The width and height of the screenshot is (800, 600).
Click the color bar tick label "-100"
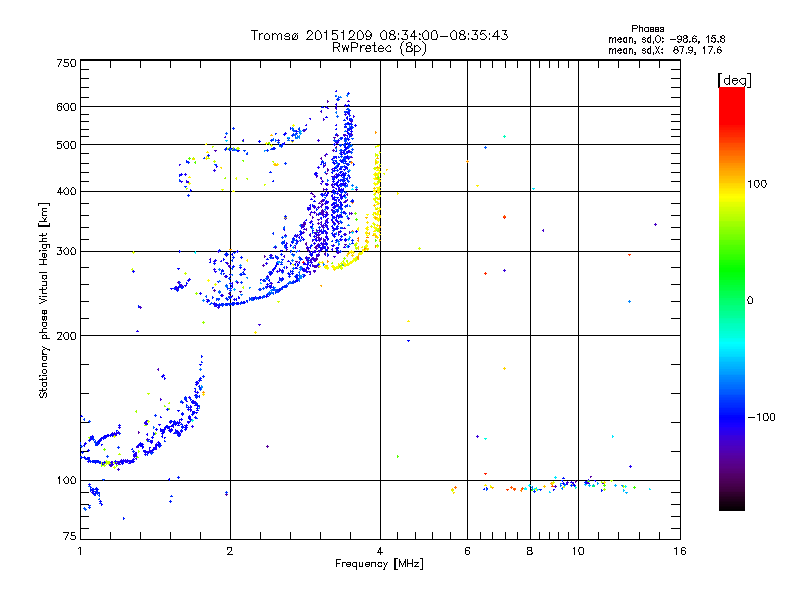761,417
